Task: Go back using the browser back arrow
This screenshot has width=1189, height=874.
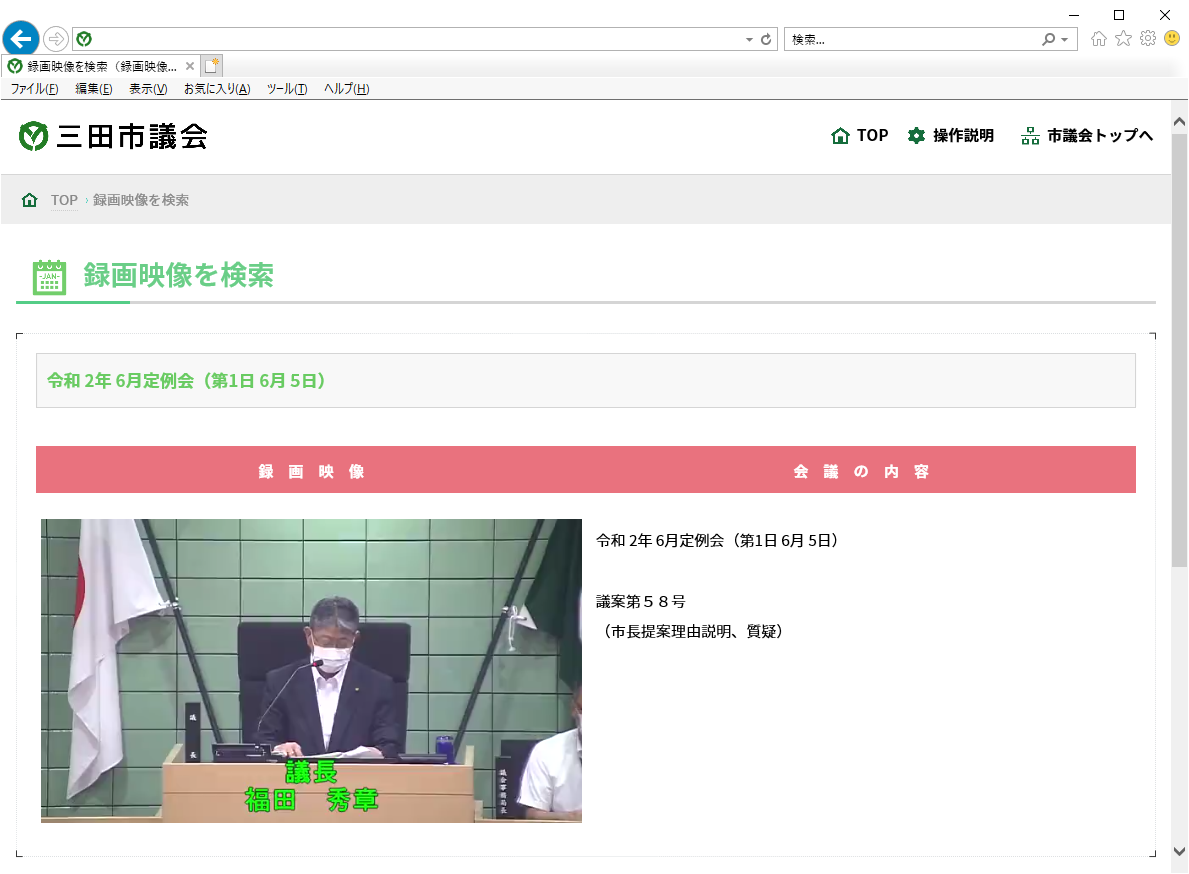Action: click(21, 38)
